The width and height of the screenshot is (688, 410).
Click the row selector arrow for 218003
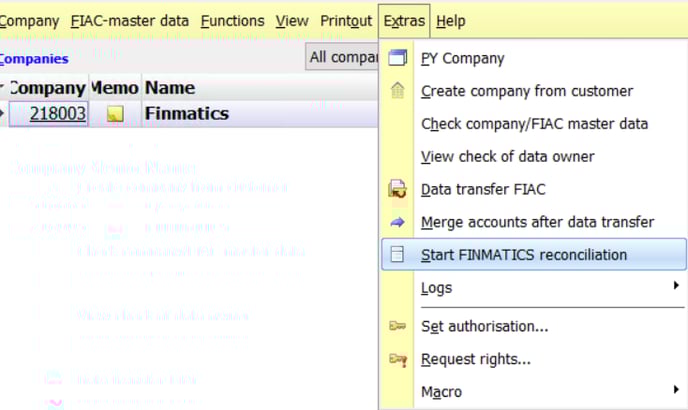tap(3, 114)
